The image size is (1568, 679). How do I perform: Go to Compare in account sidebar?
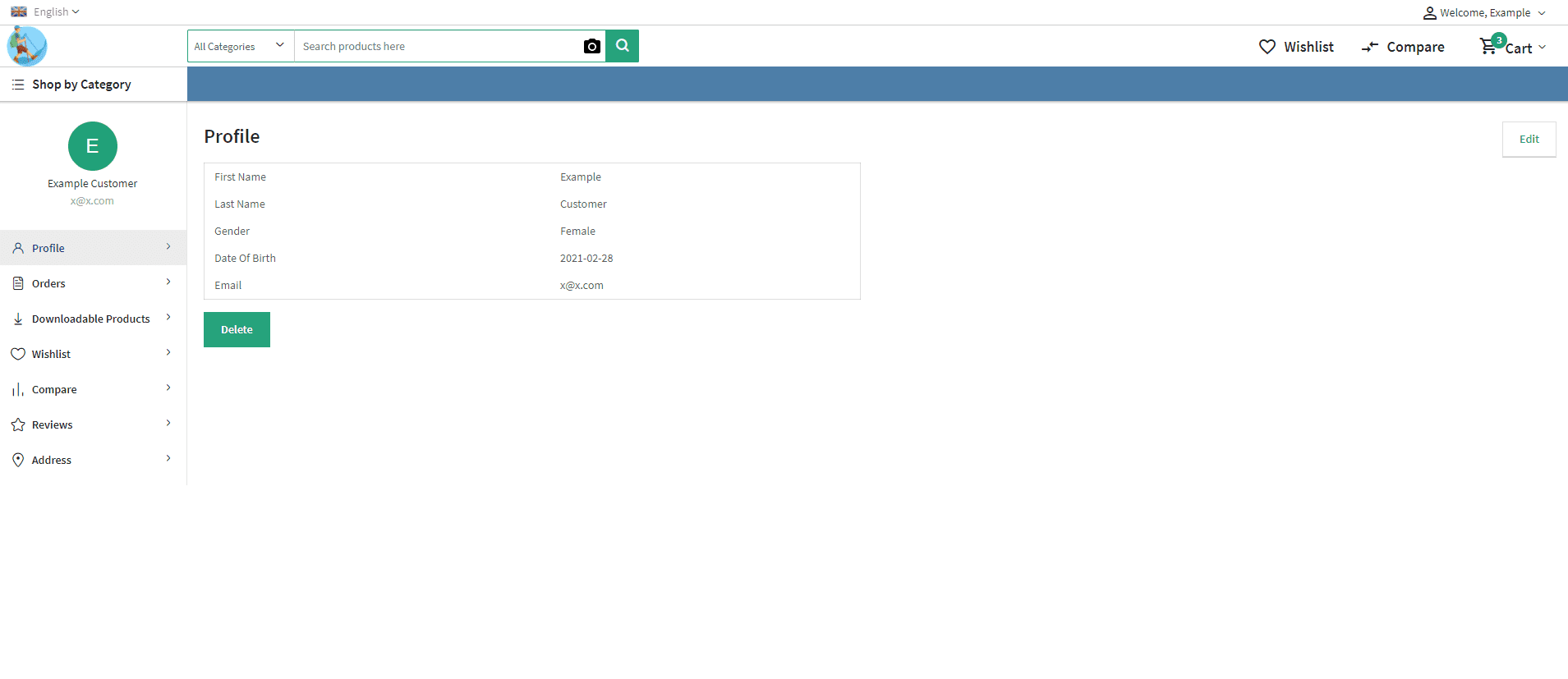point(54,389)
